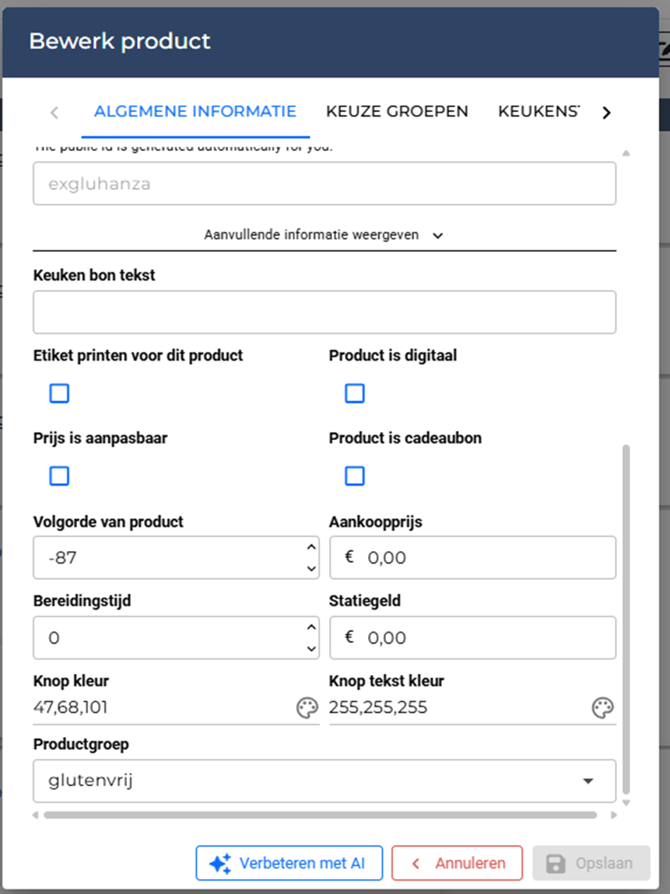Decrease Volgorde van product with down arrow
The width and height of the screenshot is (670, 894).
pos(311,568)
